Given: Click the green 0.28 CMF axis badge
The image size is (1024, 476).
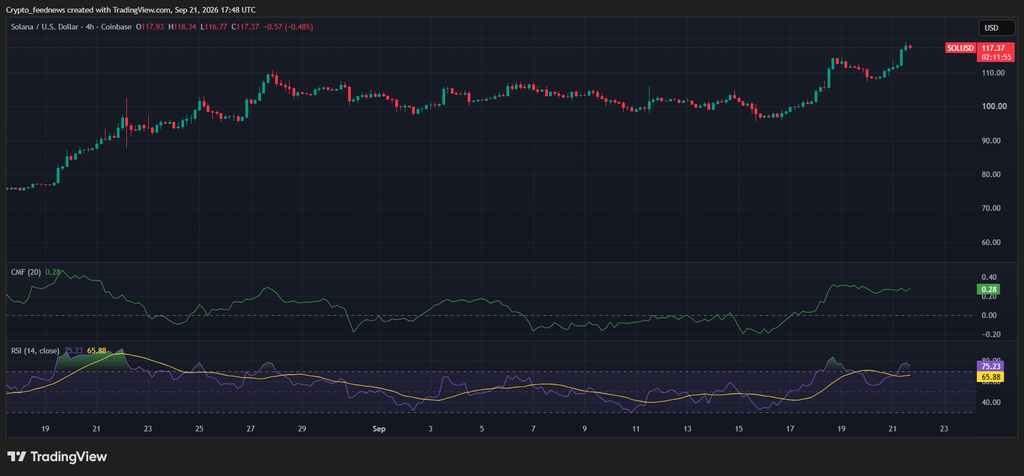Looking at the screenshot, I should [x=986, y=289].
